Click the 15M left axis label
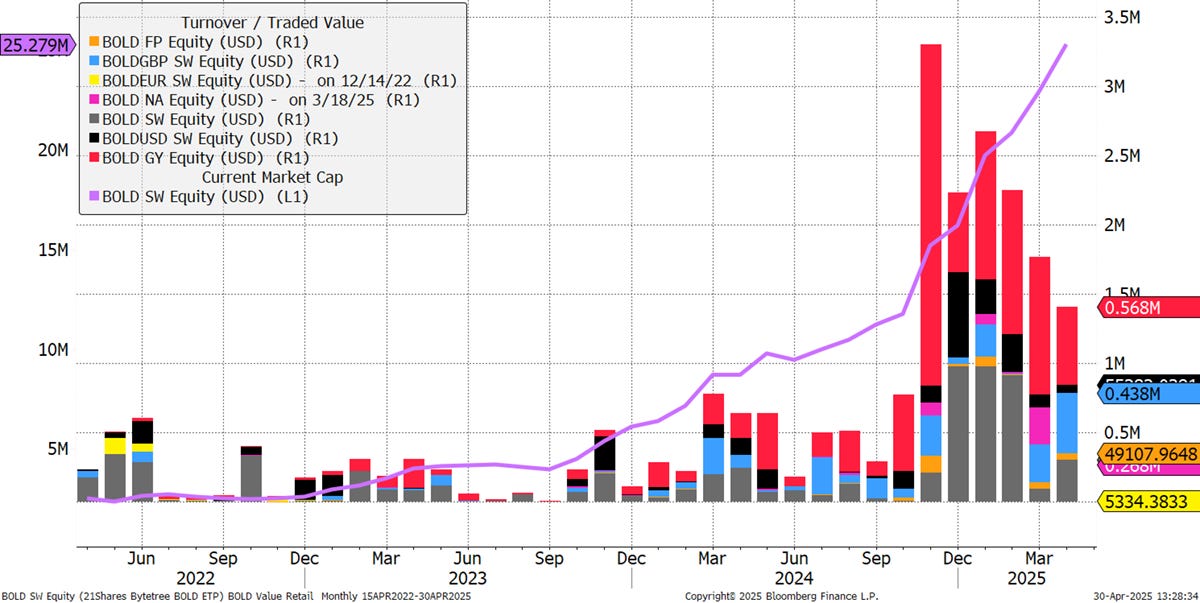Image resolution: width=1200 pixels, height=603 pixels. pos(54,250)
